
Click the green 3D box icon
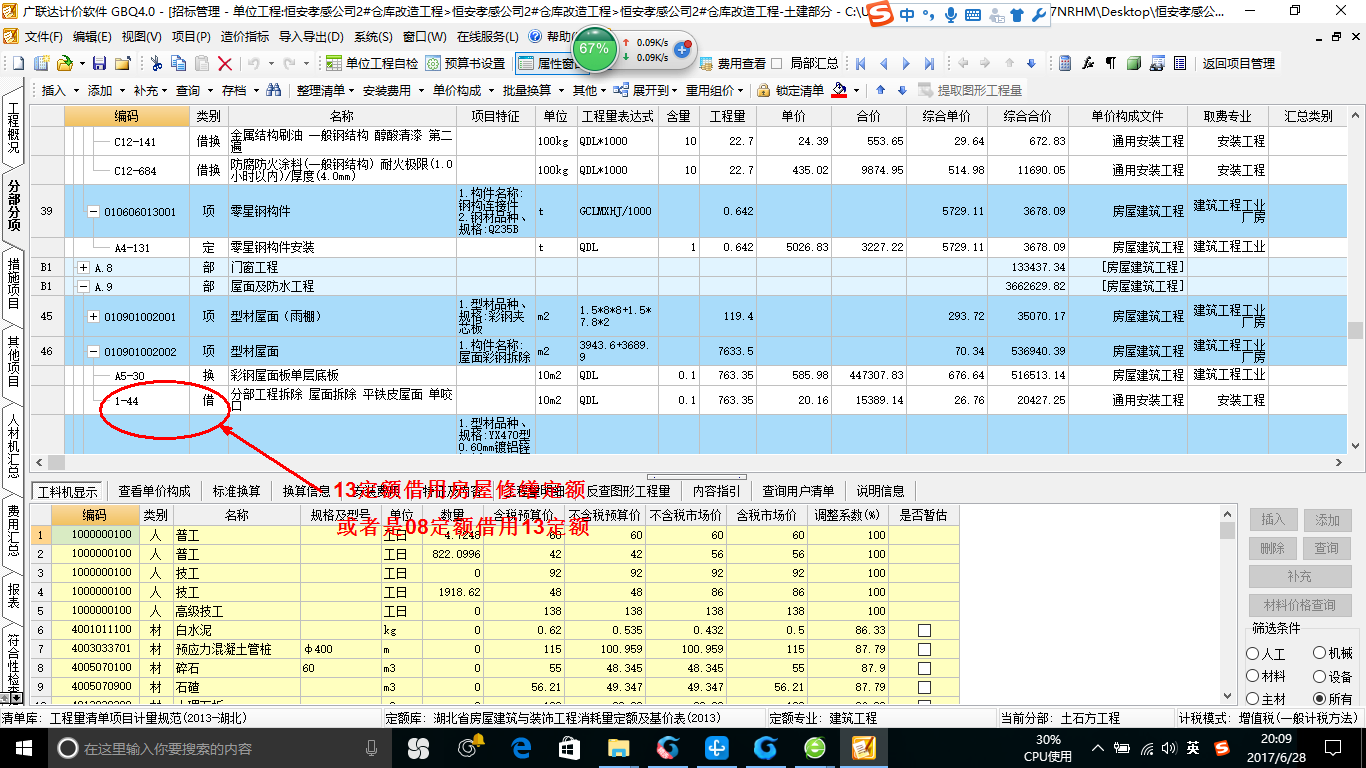coord(1134,63)
